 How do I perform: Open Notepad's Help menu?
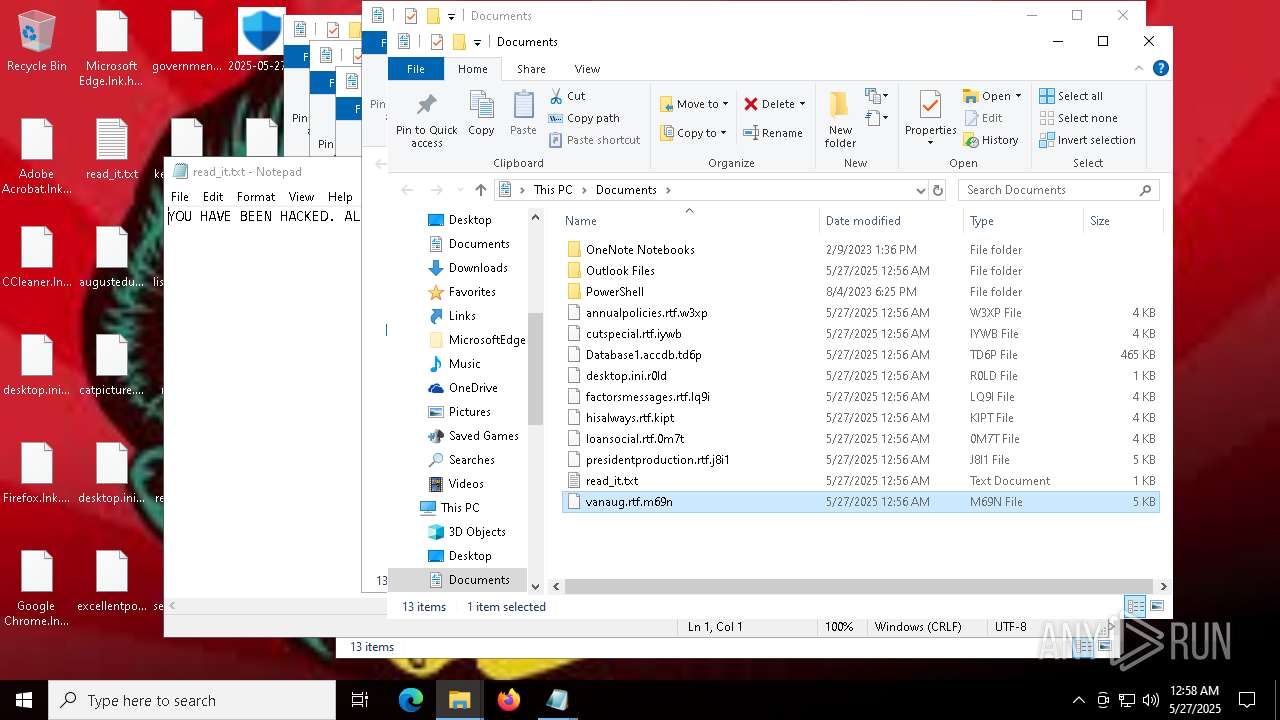340,197
